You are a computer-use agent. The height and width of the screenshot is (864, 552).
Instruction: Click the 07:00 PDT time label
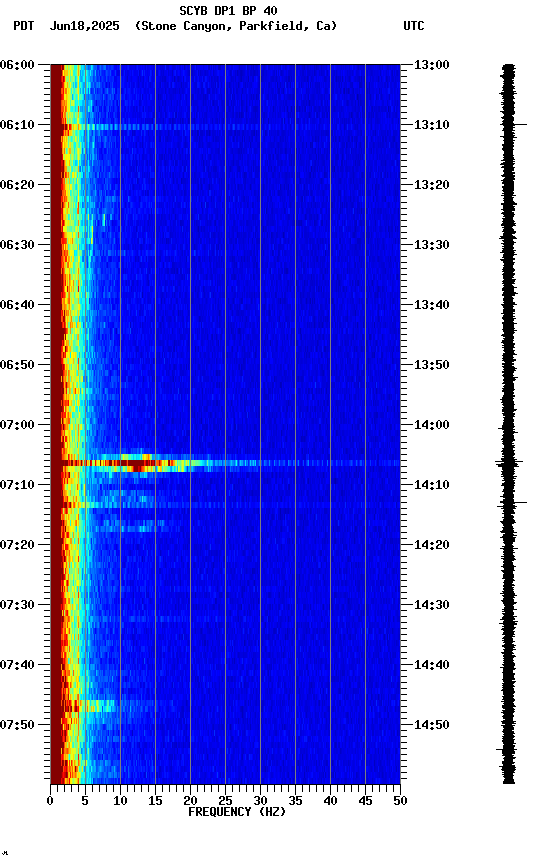pos(17,425)
